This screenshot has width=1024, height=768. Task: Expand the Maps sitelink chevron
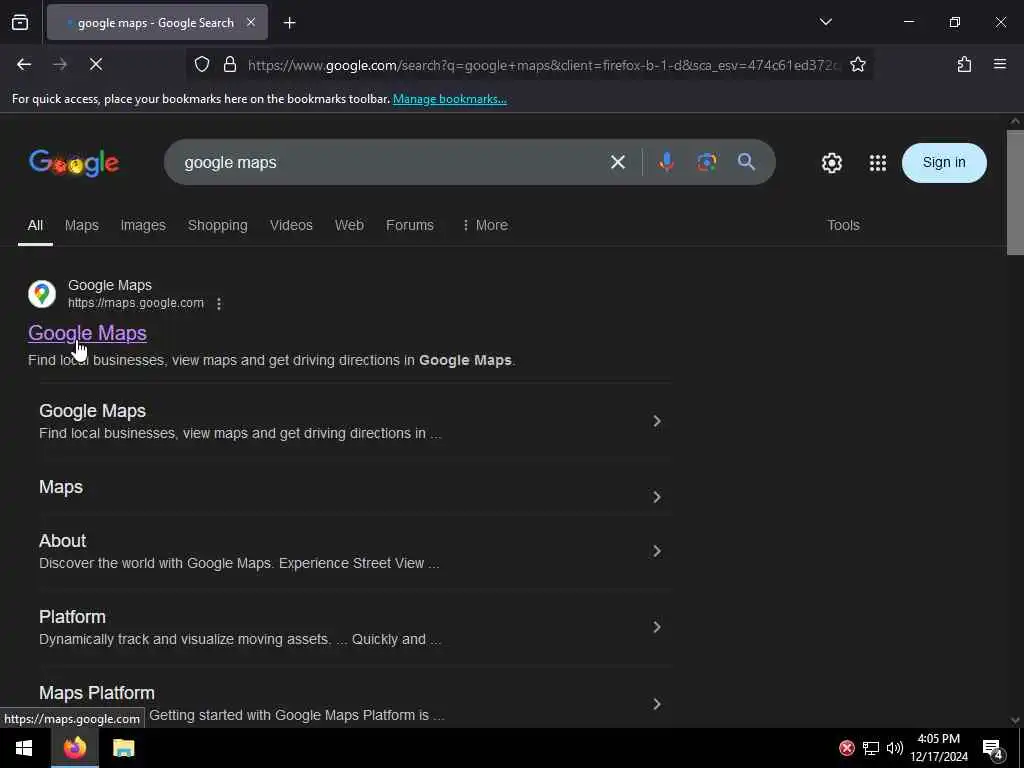tap(657, 497)
